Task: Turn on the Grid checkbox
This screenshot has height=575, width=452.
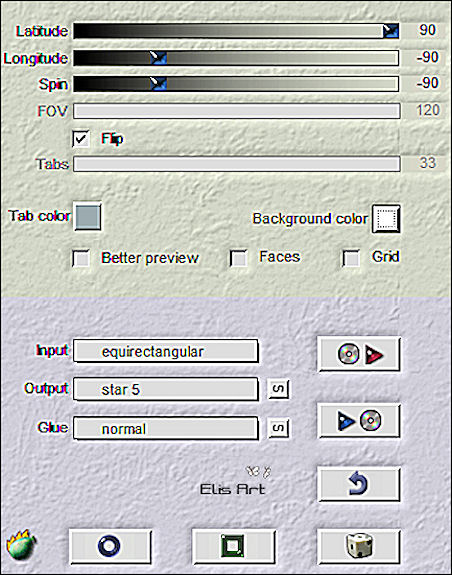Action: [351, 258]
